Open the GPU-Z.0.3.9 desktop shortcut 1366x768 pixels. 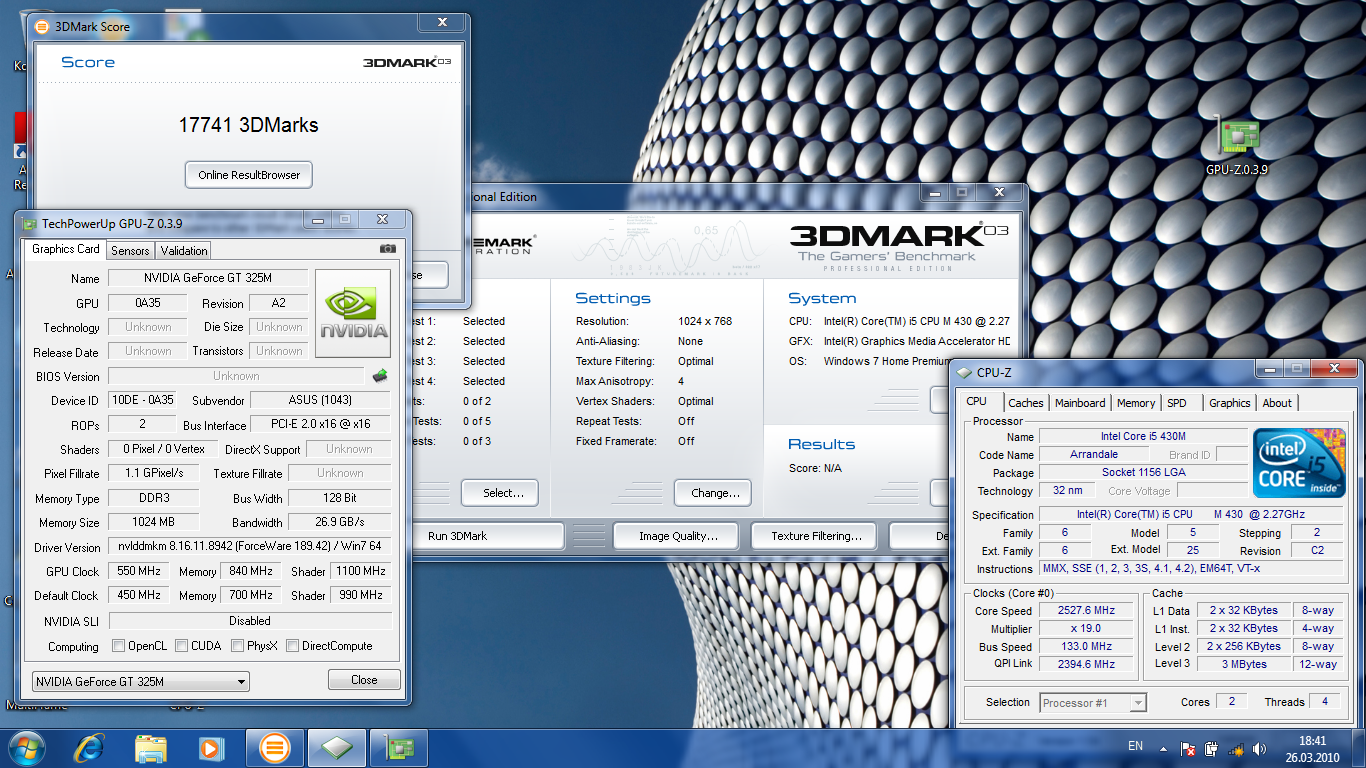[x=1236, y=146]
